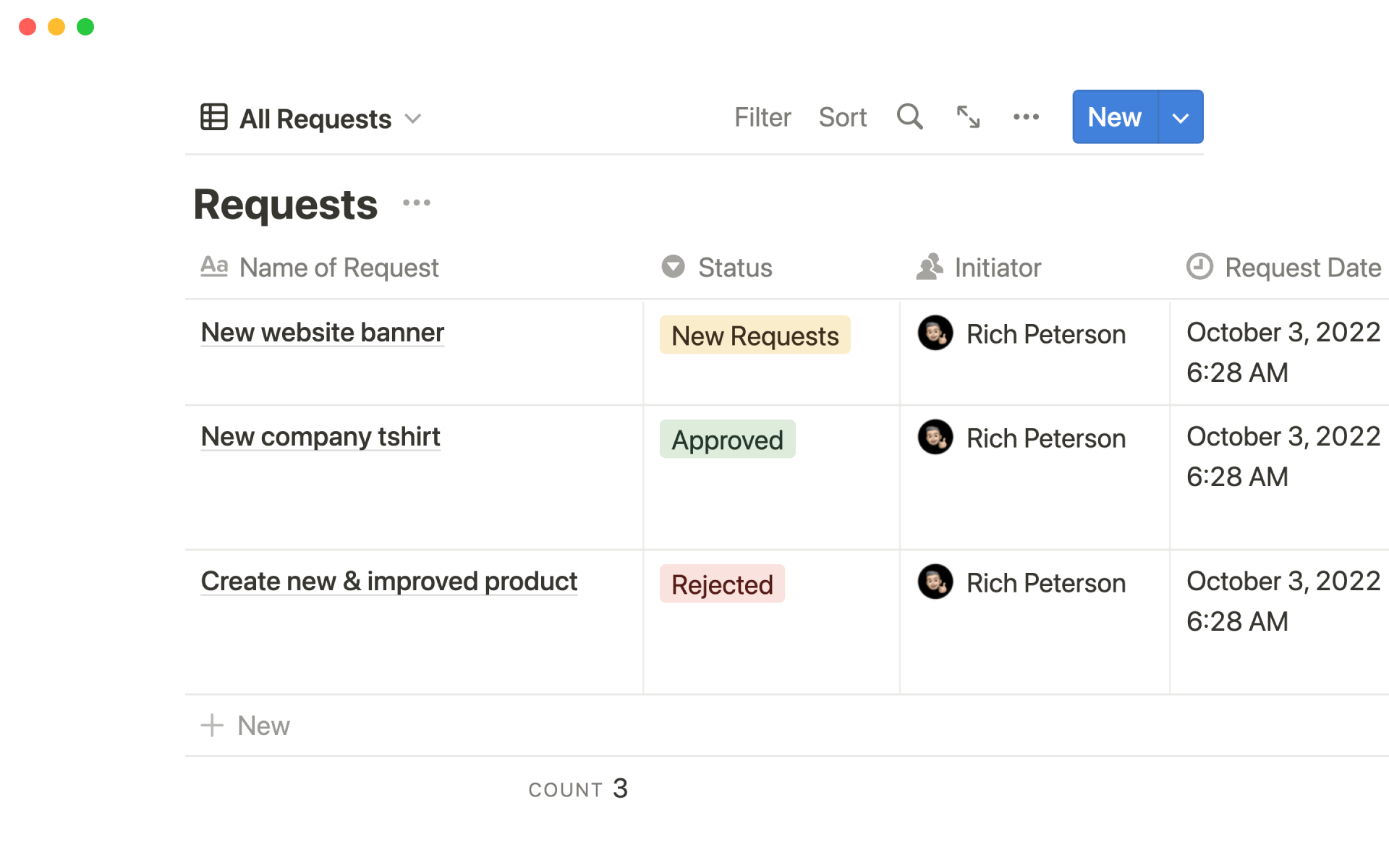Click the table view icon beside All Requests

tap(214, 117)
